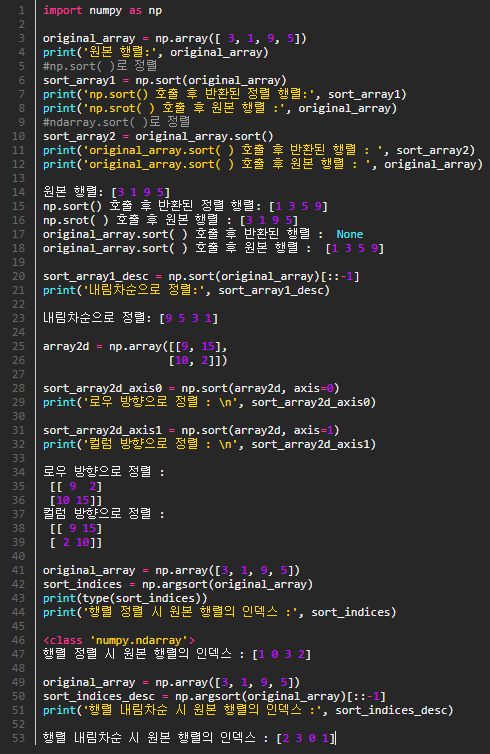Click output row '[[ 9 15]'
Screen dimensions: 490x754
[76, 528]
